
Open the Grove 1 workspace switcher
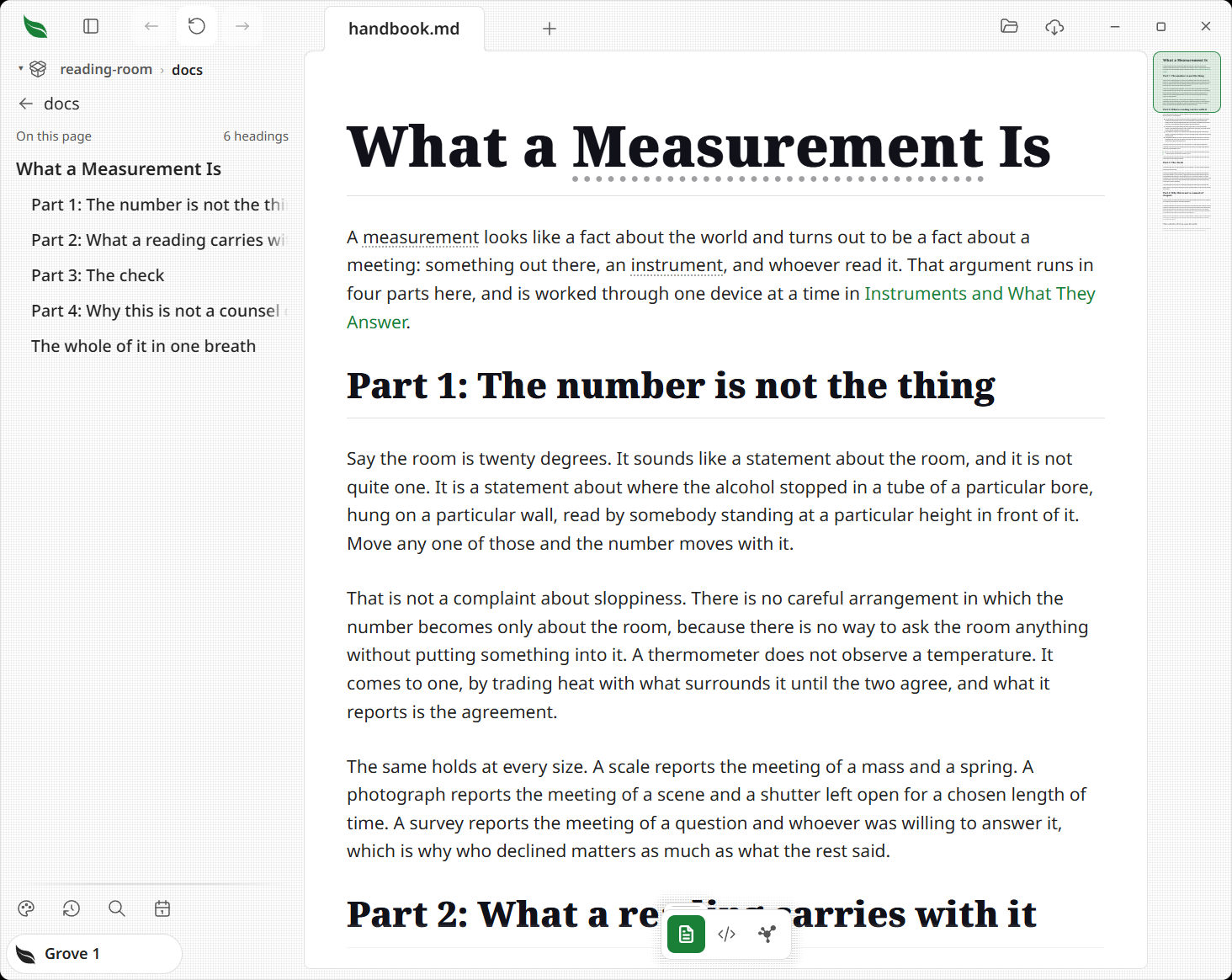(x=94, y=954)
